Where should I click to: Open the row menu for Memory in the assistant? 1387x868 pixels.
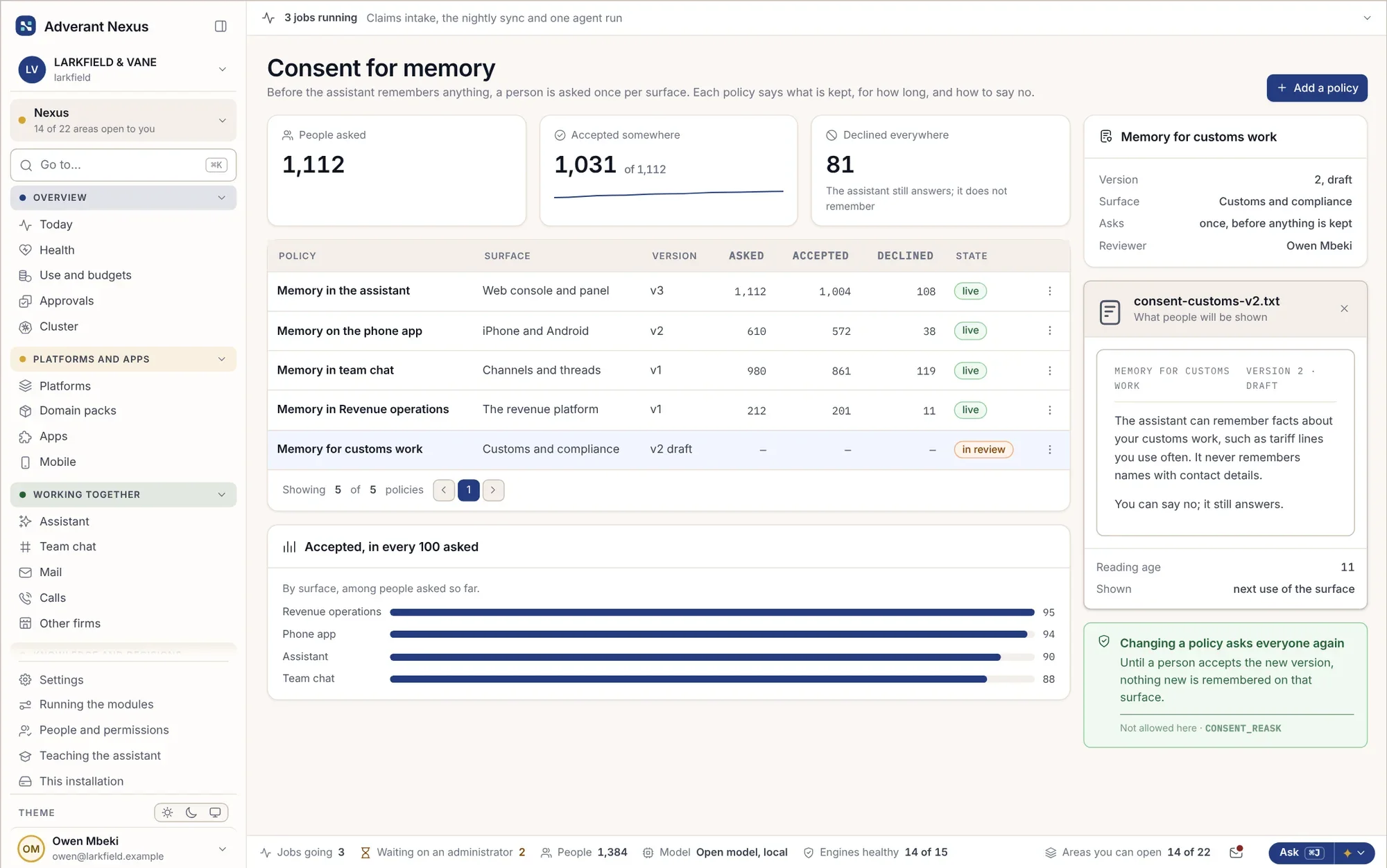point(1049,291)
